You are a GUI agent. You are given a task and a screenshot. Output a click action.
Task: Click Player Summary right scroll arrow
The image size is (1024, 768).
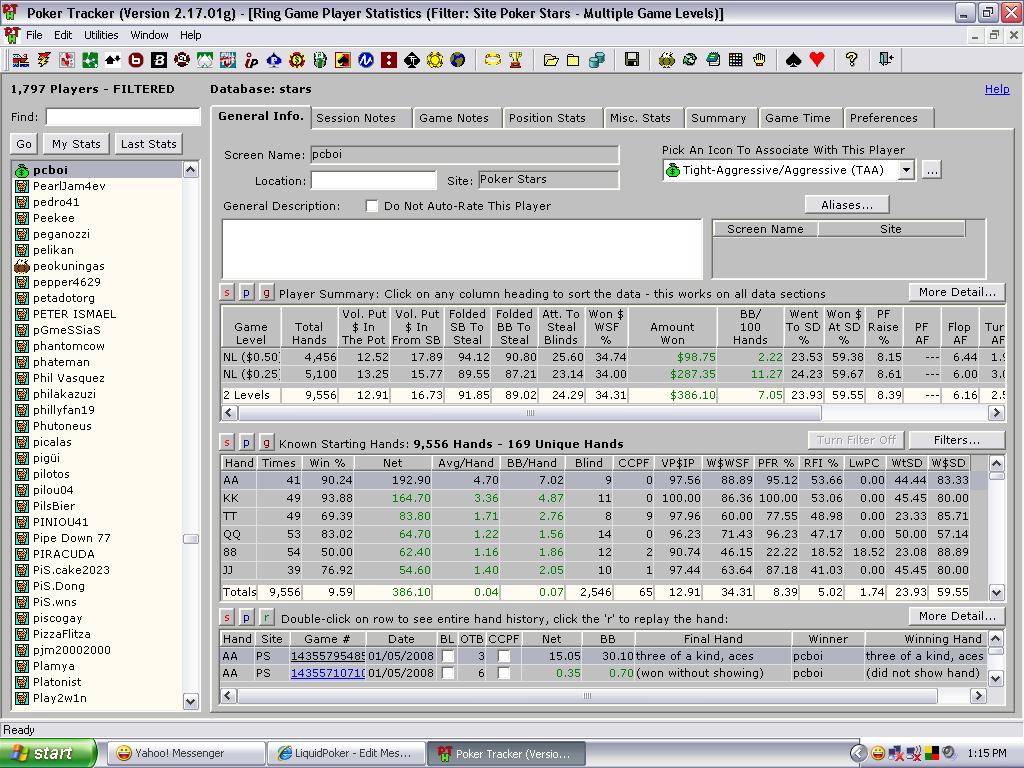pyautogui.click(x=996, y=413)
